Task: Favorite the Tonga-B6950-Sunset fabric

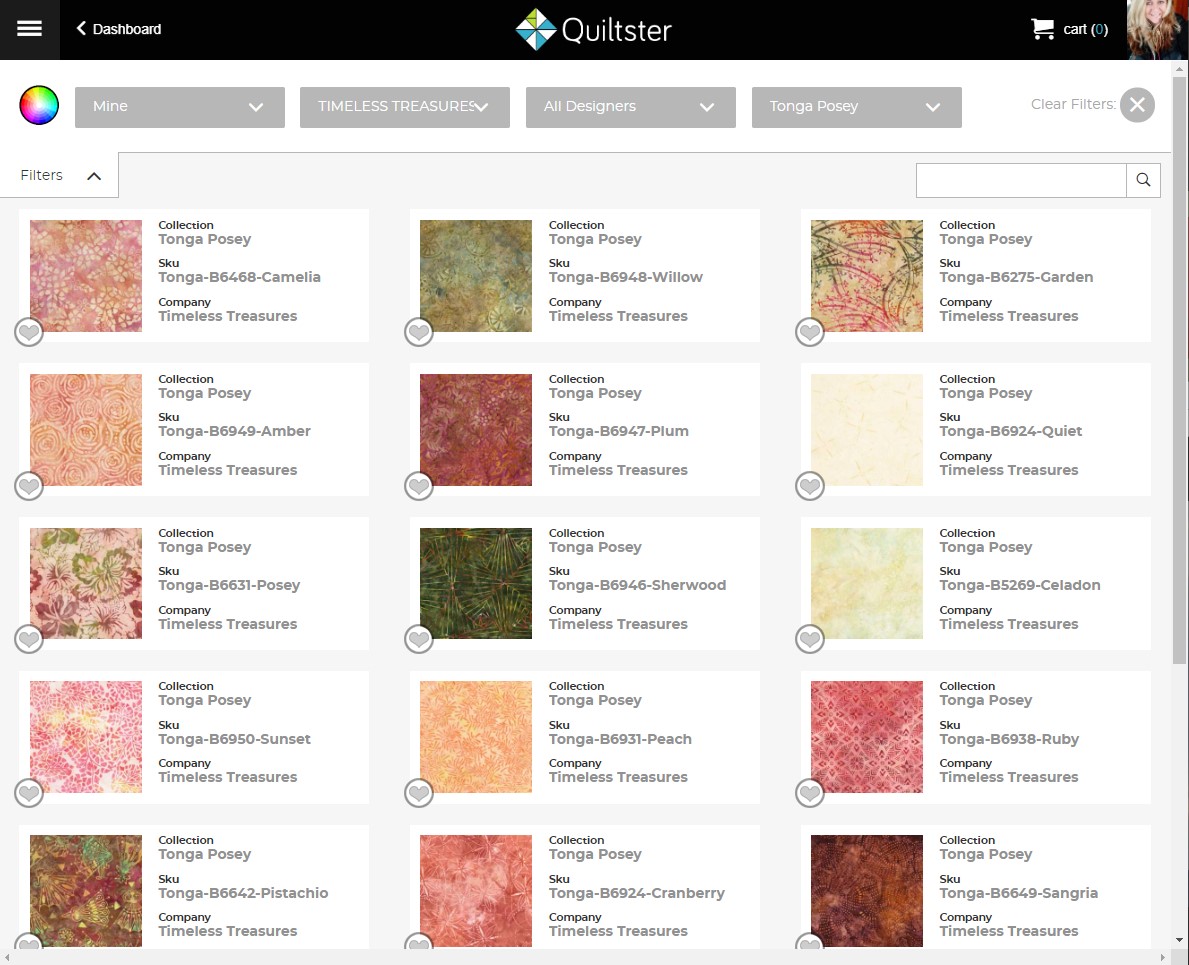Action: click(x=29, y=793)
